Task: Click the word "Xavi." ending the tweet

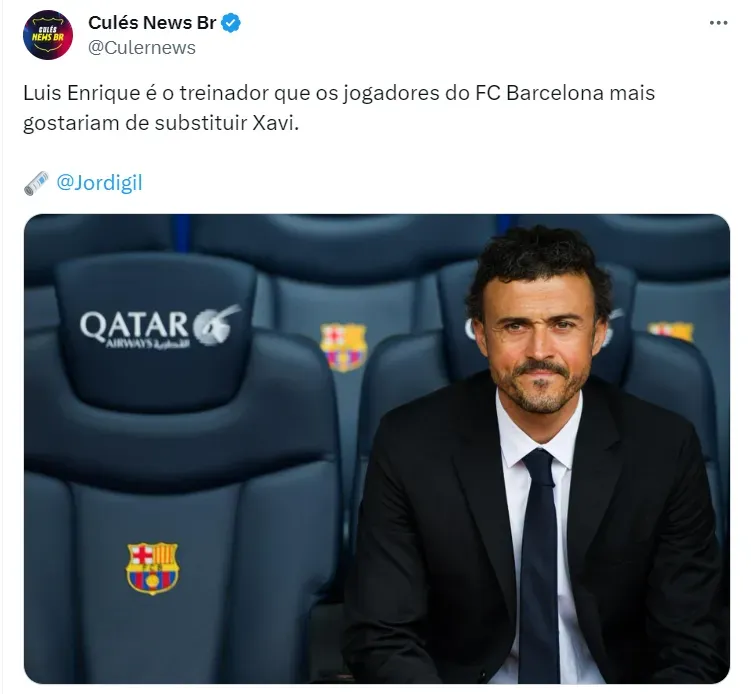Action: click(275, 123)
